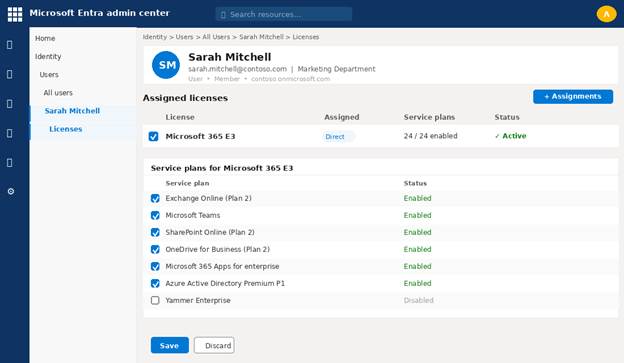This screenshot has height=363, width=624.
Task: Click the Assigned column header
Action: (341, 117)
